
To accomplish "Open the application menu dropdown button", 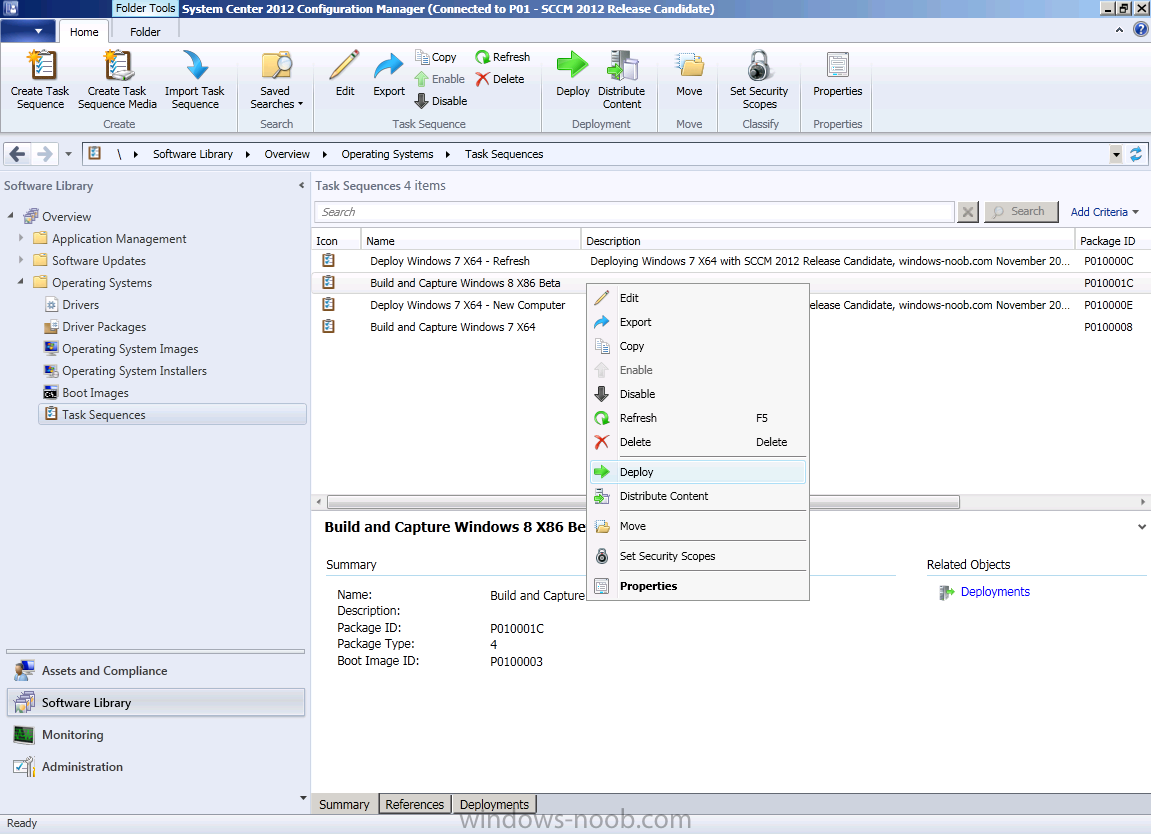I will point(29,31).
